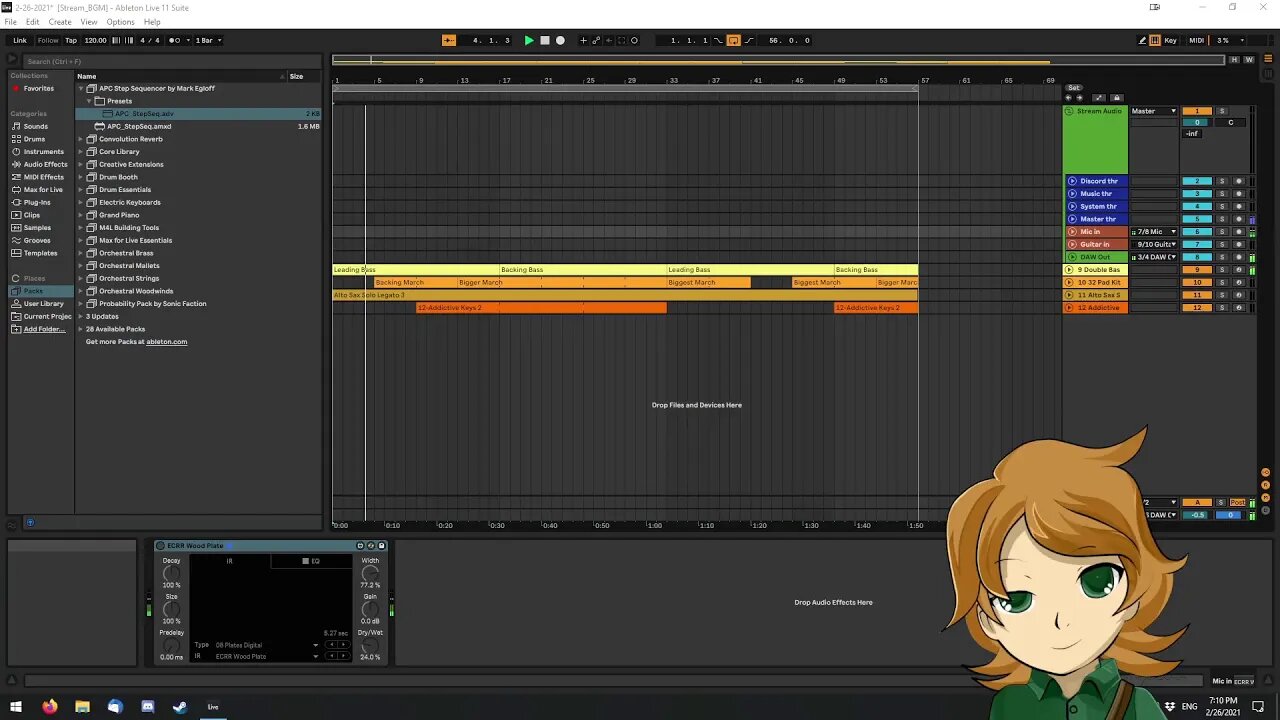The image size is (1280, 720).
Task: Select Favorites in Collections
Action: click(x=38, y=88)
